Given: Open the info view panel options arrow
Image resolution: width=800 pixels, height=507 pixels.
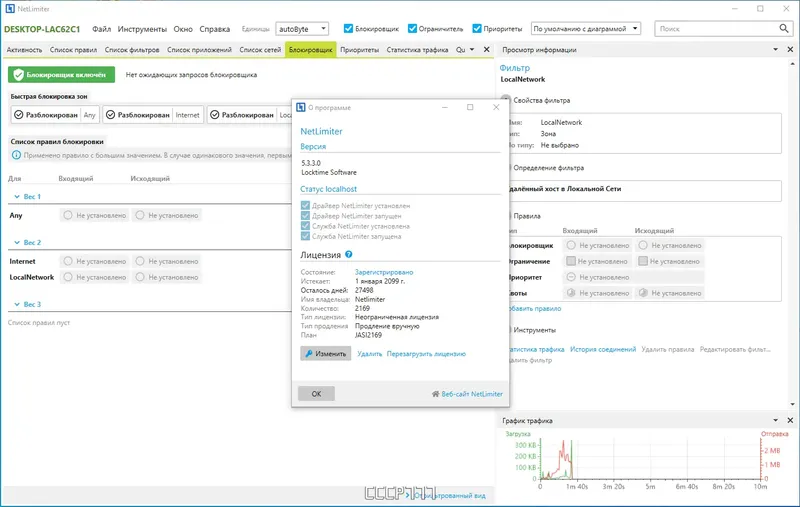Looking at the screenshot, I should pyautogui.click(x=776, y=49).
